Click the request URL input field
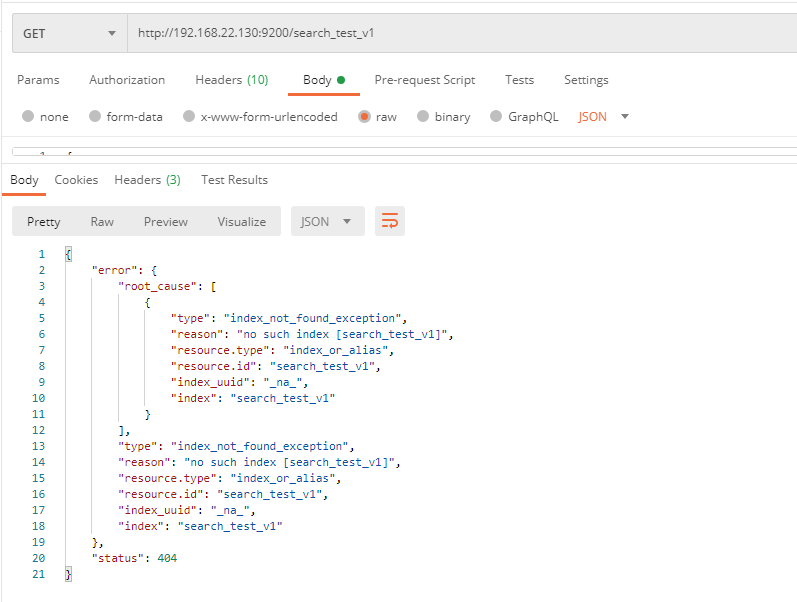Image resolution: width=797 pixels, height=602 pixels. click(462, 34)
